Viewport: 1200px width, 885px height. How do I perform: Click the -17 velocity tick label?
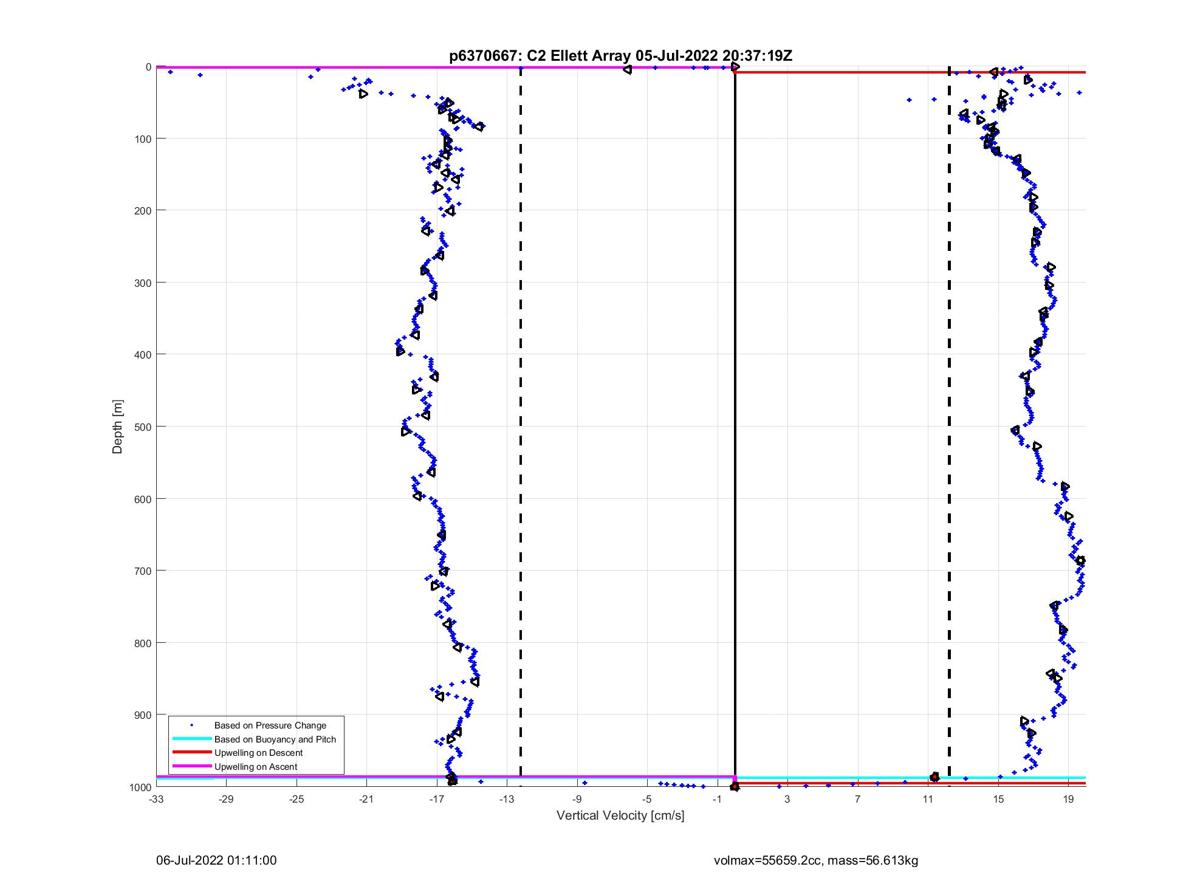point(437,800)
